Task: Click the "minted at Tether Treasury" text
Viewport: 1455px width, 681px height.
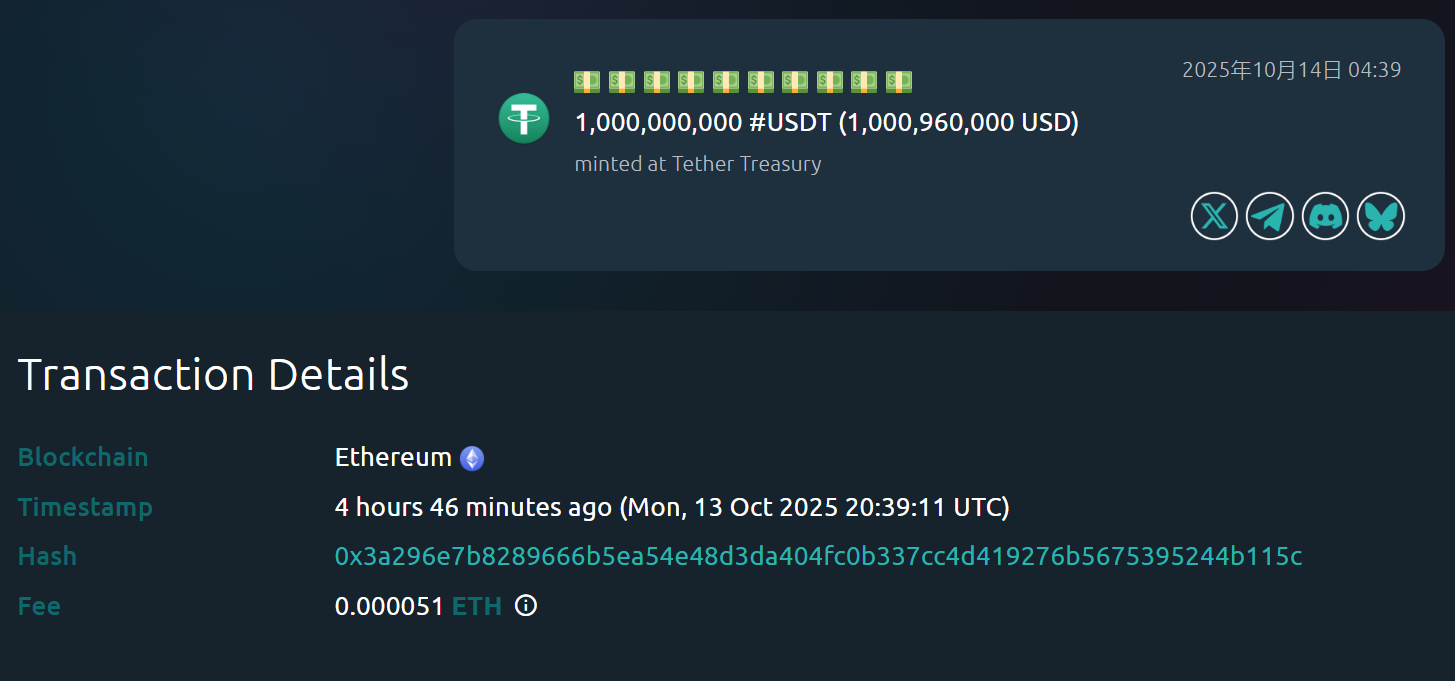Action: coord(698,164)
